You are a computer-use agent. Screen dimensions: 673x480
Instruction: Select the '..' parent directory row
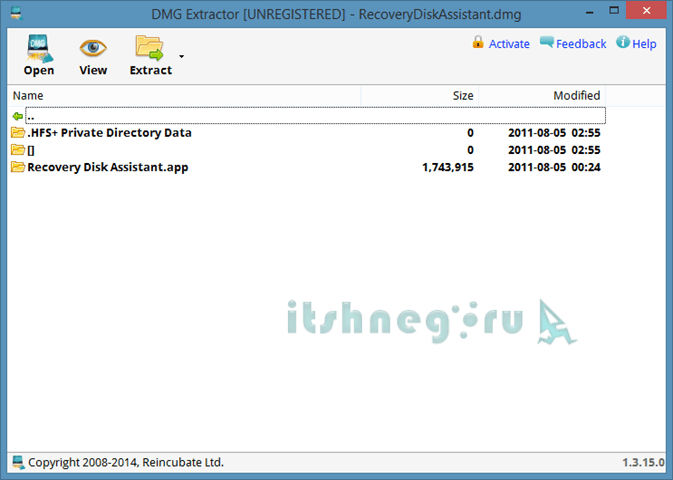tap(315, 115)
